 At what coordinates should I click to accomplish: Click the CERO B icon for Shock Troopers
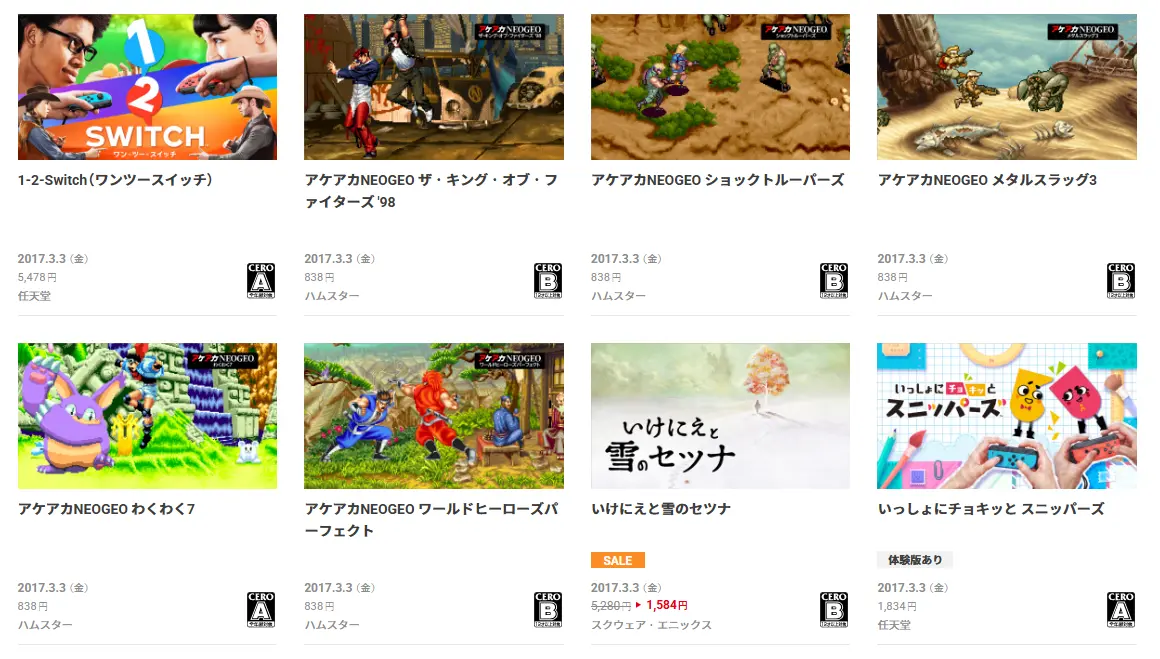tap(834, 280)
